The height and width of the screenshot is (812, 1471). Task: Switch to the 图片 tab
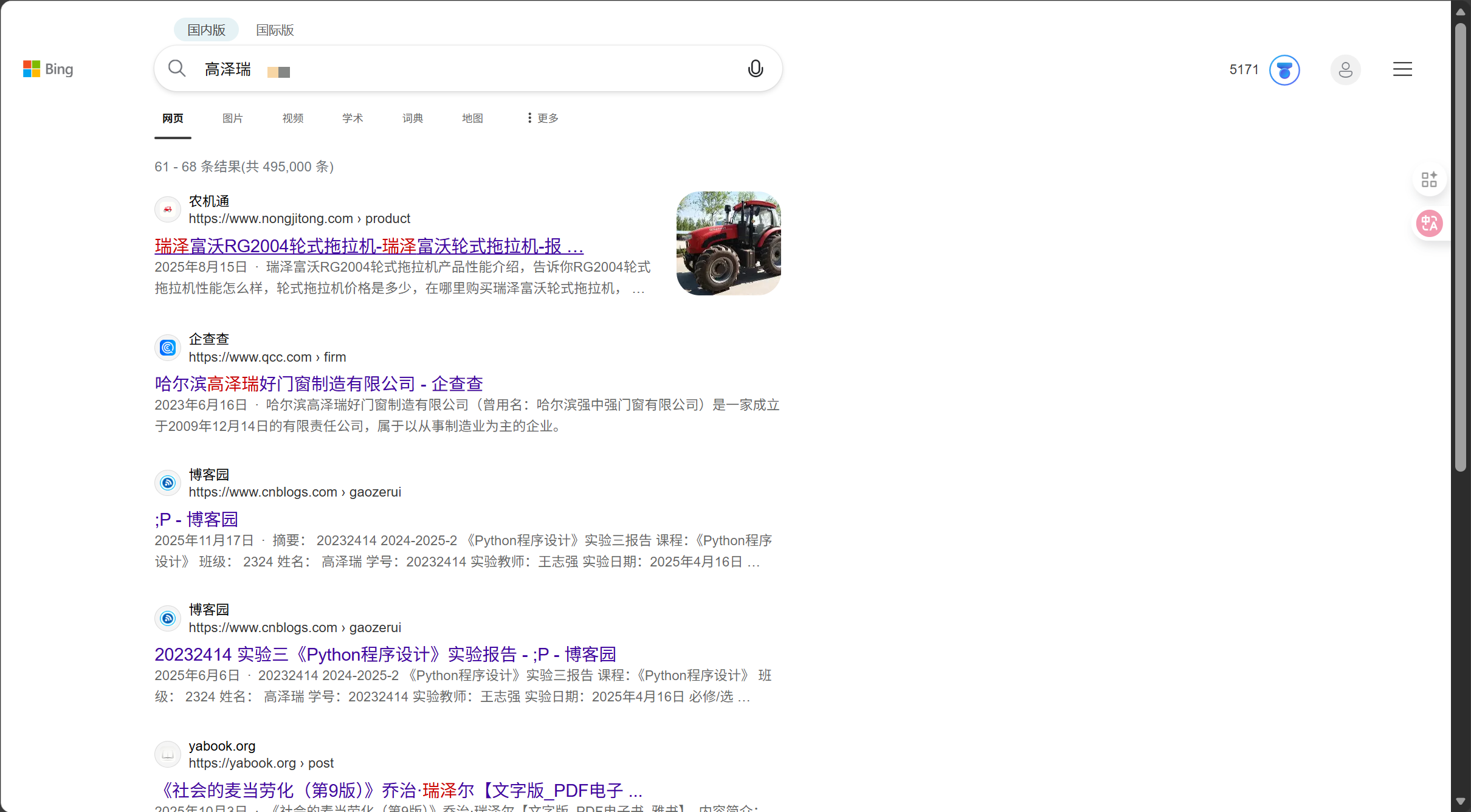click(x=232, y=117)
